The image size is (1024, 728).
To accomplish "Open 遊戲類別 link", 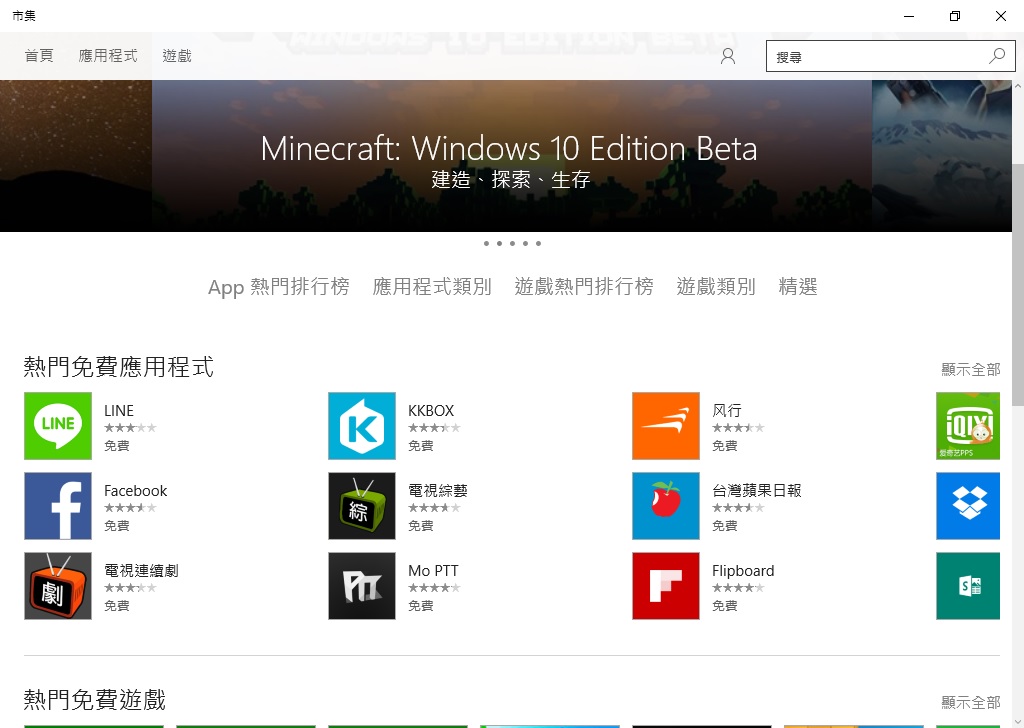I will click(x=716, y=287).
